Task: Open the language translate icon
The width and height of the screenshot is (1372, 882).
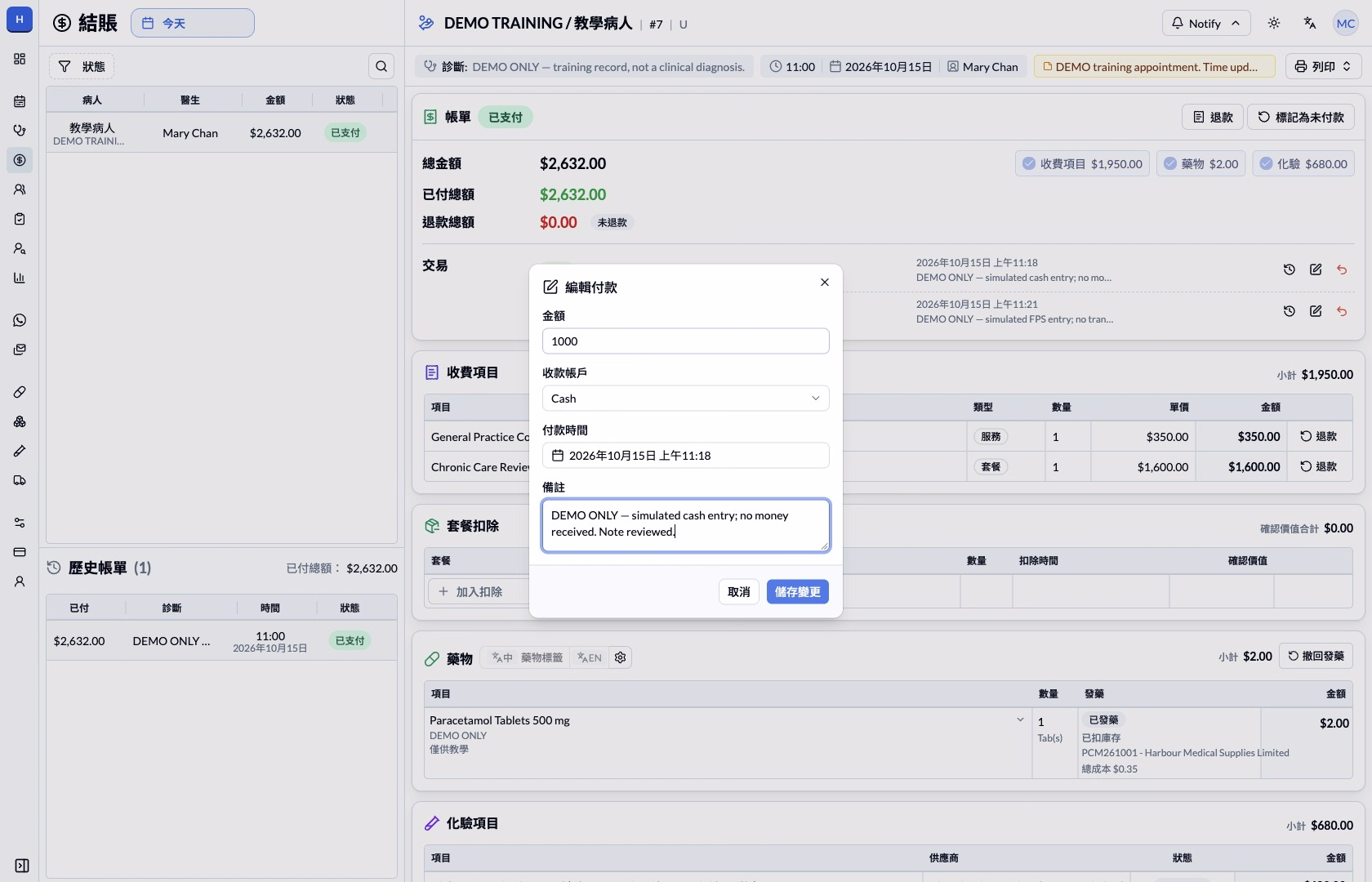Action: click(1310, 23)
